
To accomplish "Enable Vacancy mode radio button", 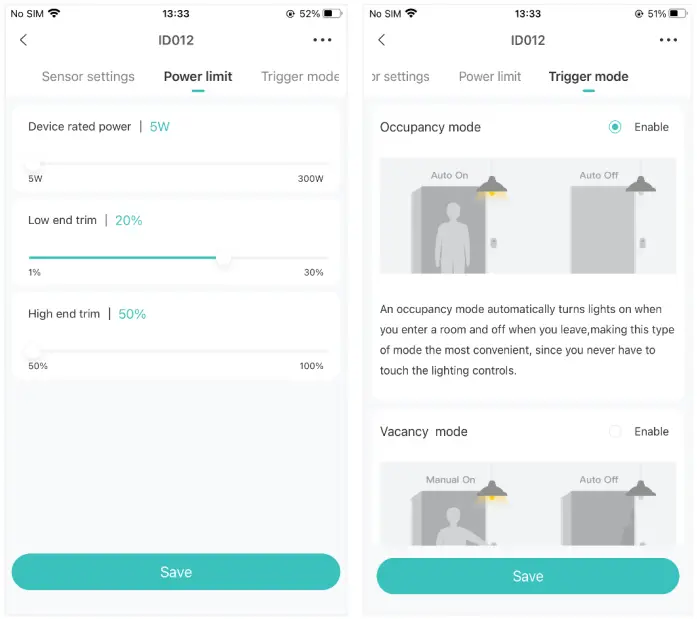I will click(x=615, y=431).
